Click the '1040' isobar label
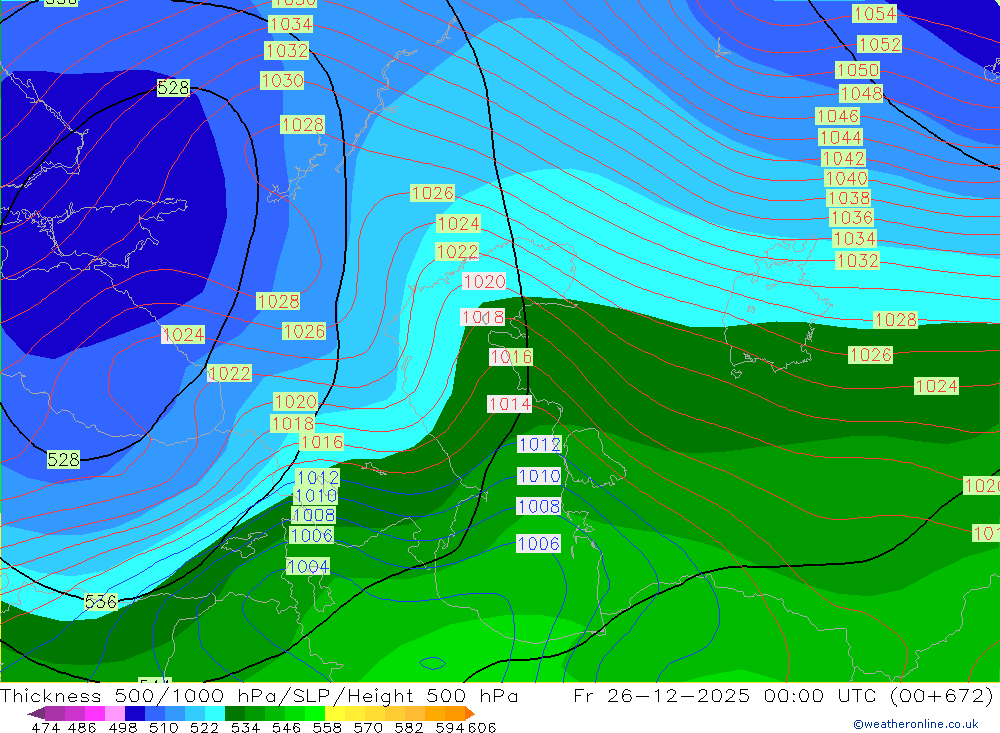 pyautogui.click(x=846, y=178)
